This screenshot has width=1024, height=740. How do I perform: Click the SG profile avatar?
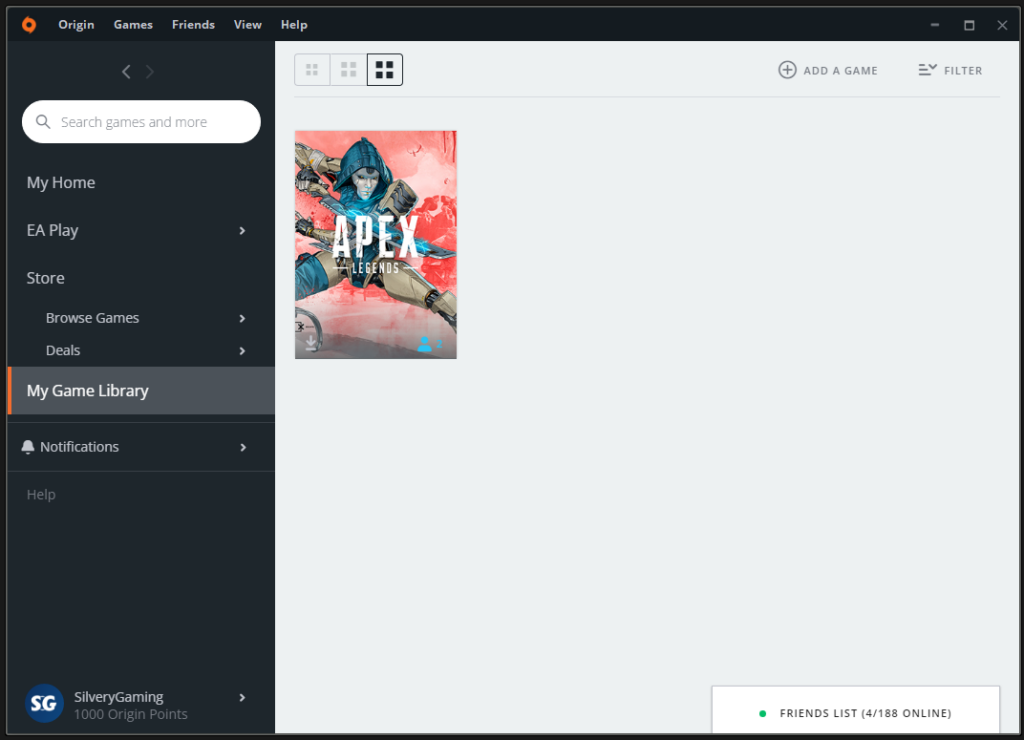[x=44, y=703]
